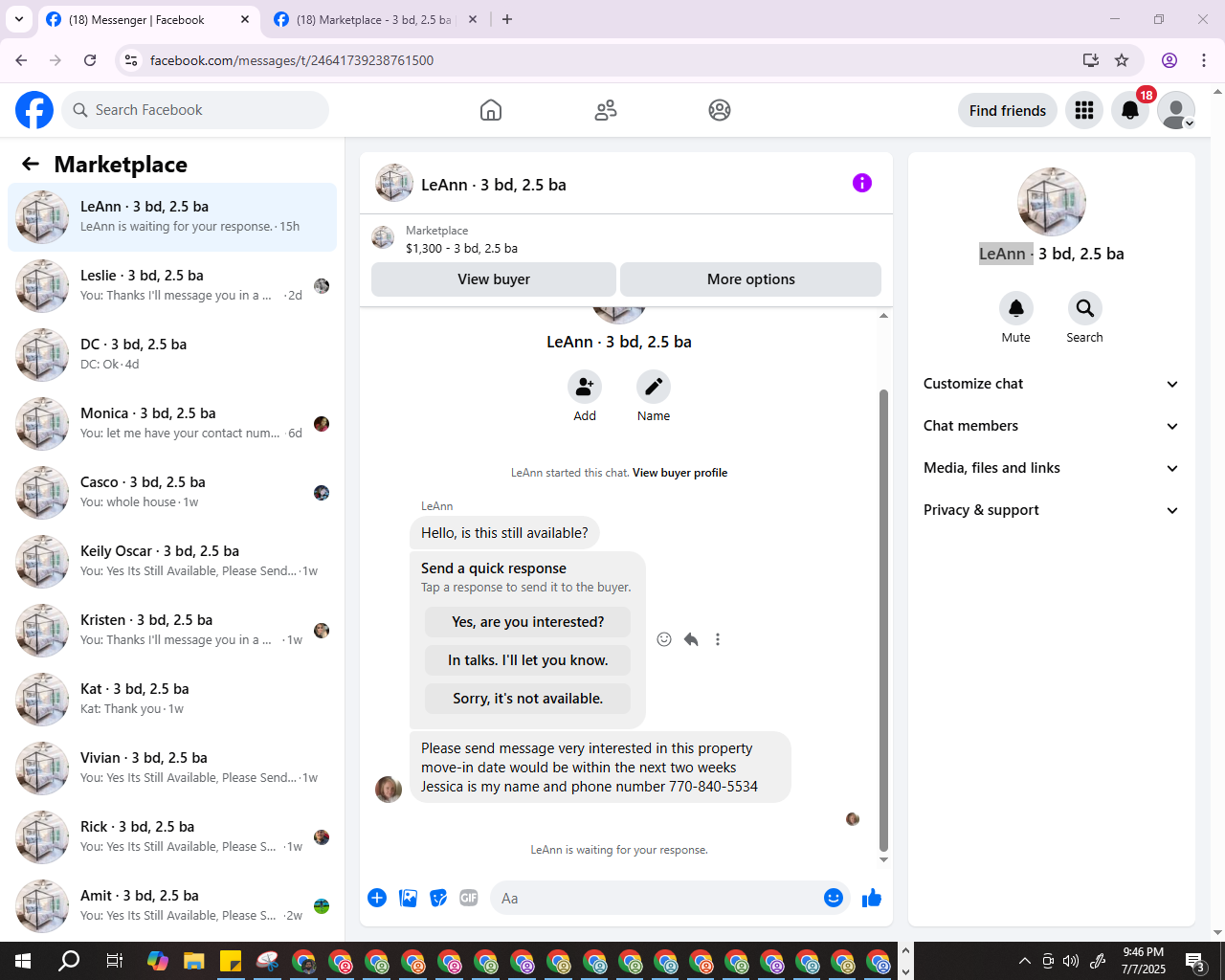The height and width of the screenshot is (980, 1225).
Task: Click the browser reload icon
Action: click(x=90, y=60)
